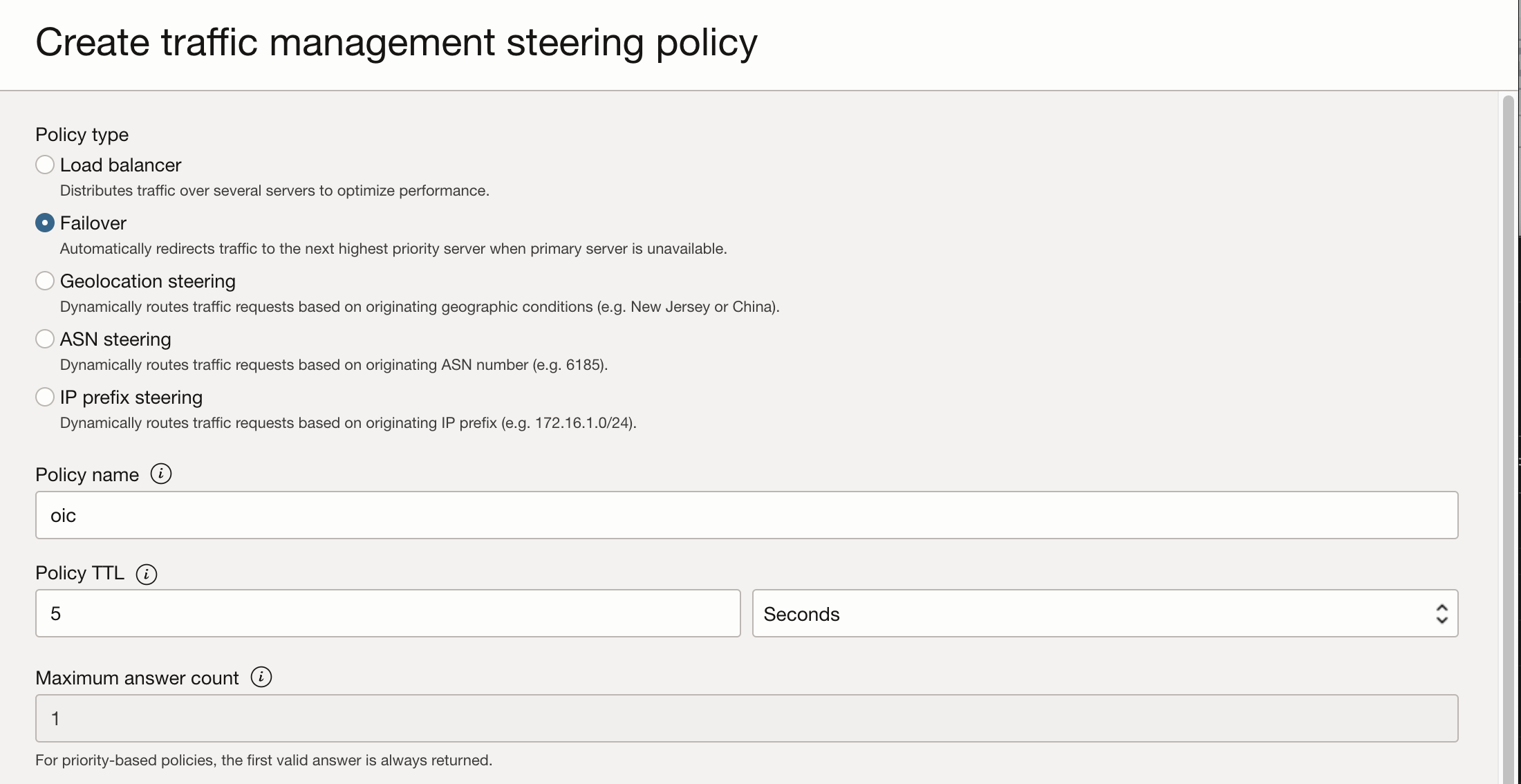Choose the Geolocation steering option
Screen dimensions: 1521x784
(x=45, y=281)
